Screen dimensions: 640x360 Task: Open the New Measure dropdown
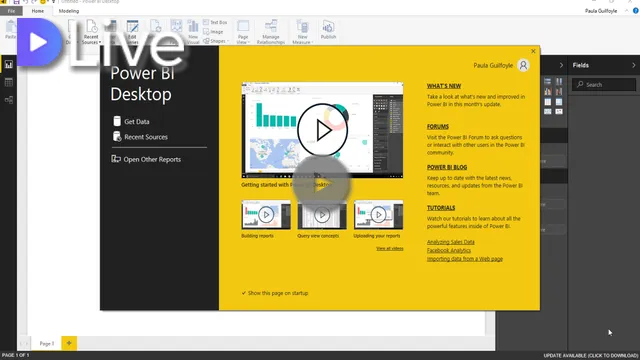pyautogui.click(x=302, y=32)
